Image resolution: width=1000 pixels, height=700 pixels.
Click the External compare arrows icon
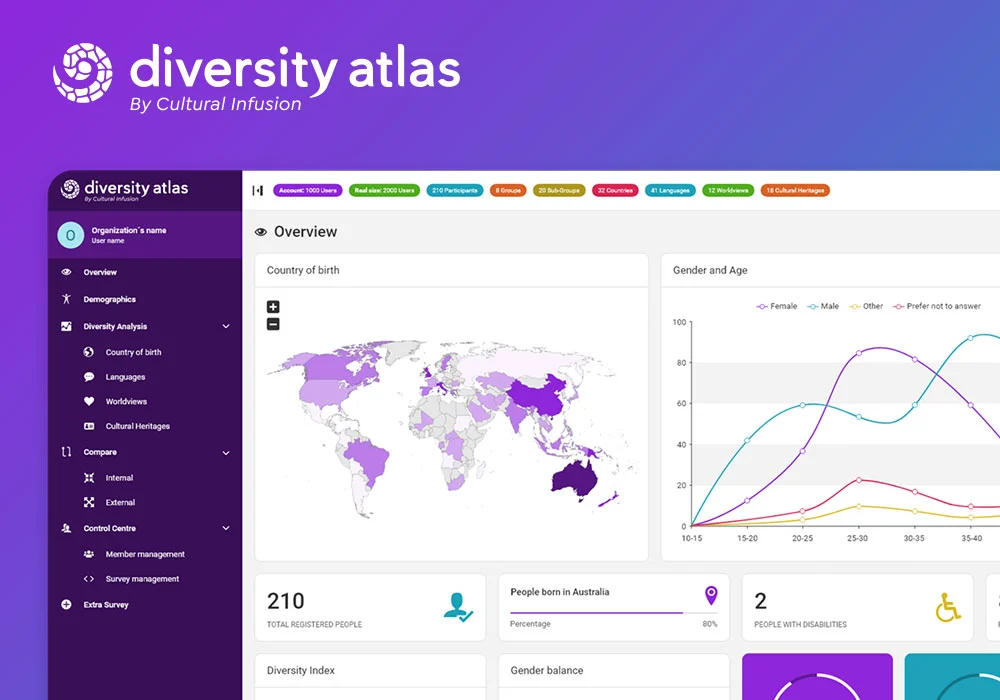pyautogui.click(x=89, y=502)
